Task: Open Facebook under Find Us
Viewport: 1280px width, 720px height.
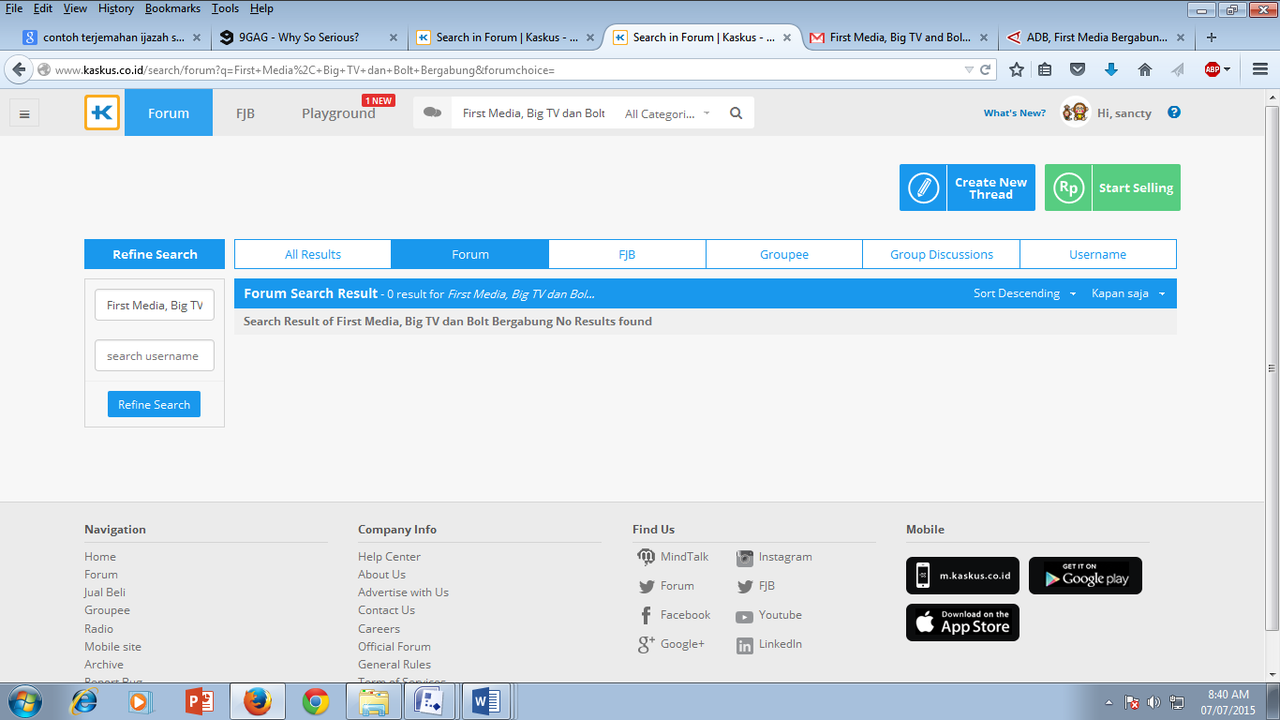Action: point(674,615)
